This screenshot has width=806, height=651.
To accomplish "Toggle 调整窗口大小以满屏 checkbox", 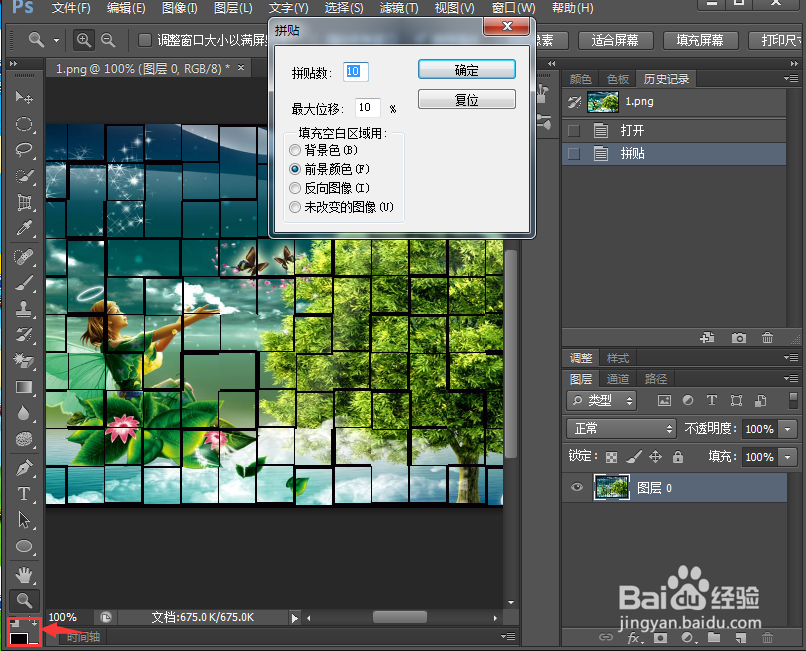I will click(x=145, y=40).
